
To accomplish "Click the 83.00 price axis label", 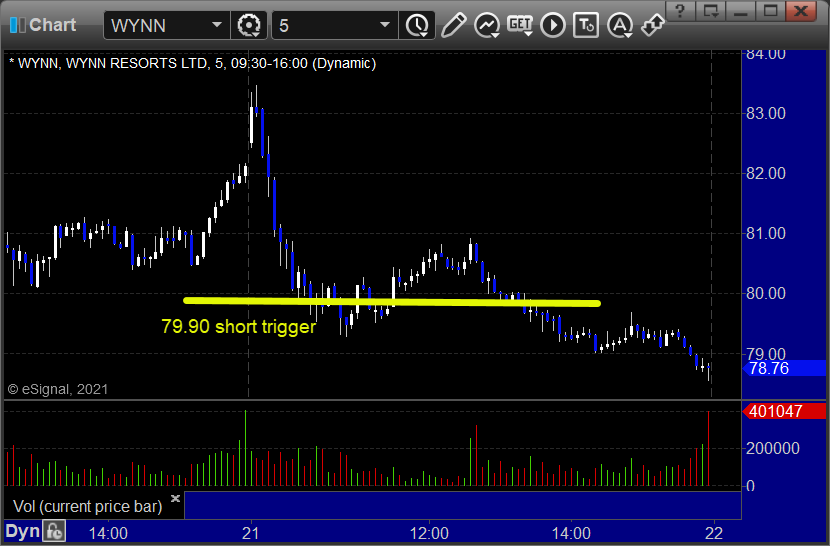I will tap(765, 113).
